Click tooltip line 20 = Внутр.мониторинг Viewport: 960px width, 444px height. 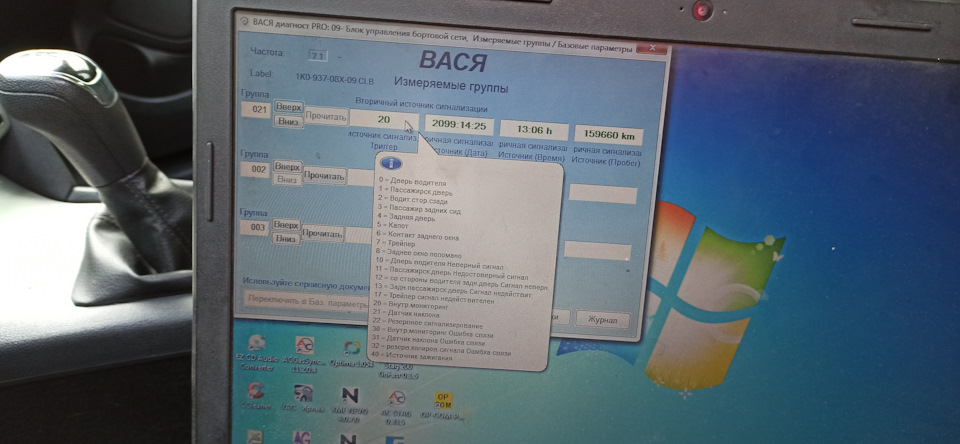[410, 304]
